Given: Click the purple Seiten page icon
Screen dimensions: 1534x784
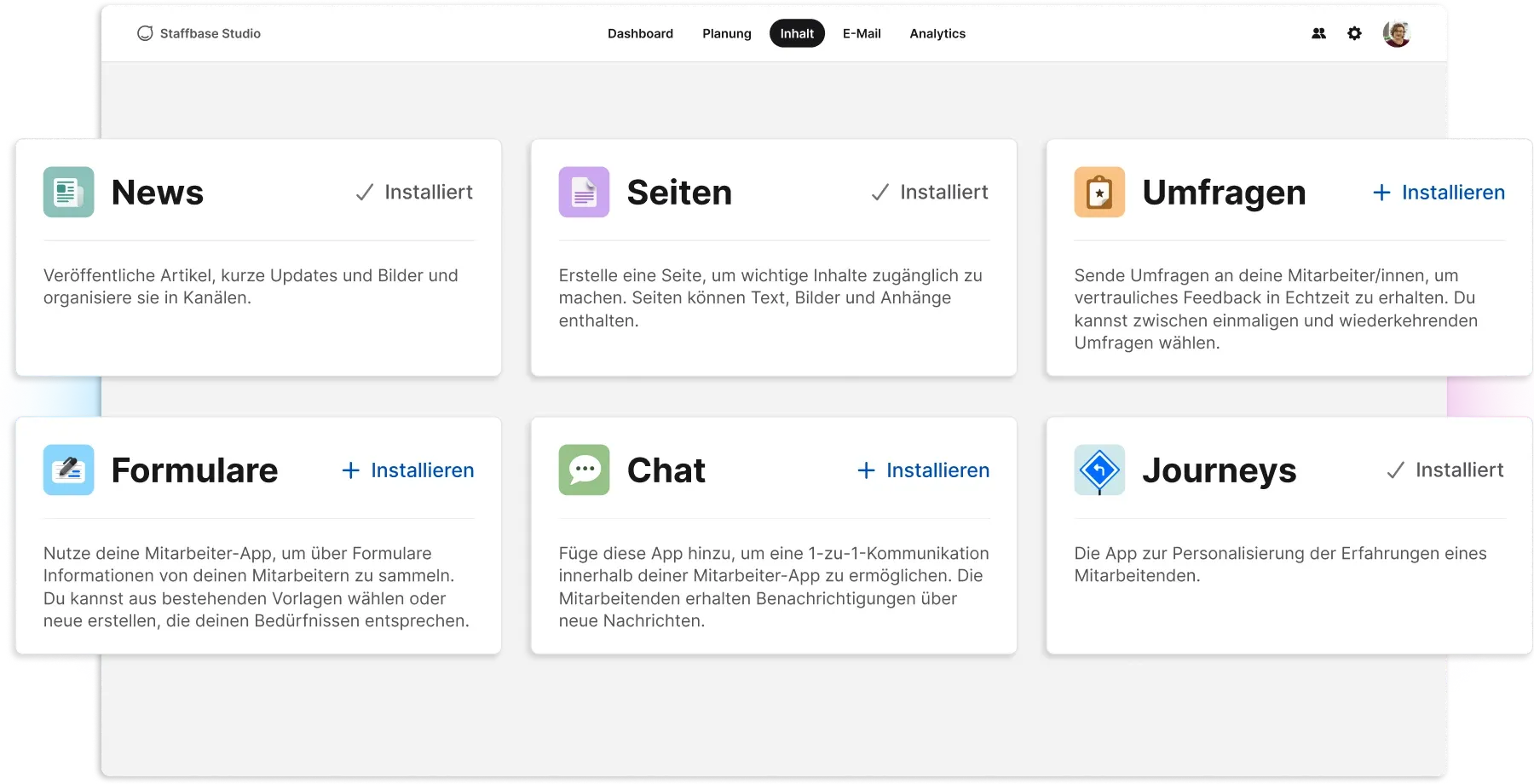Looking at the screenshot, I should tap(584, 193).
